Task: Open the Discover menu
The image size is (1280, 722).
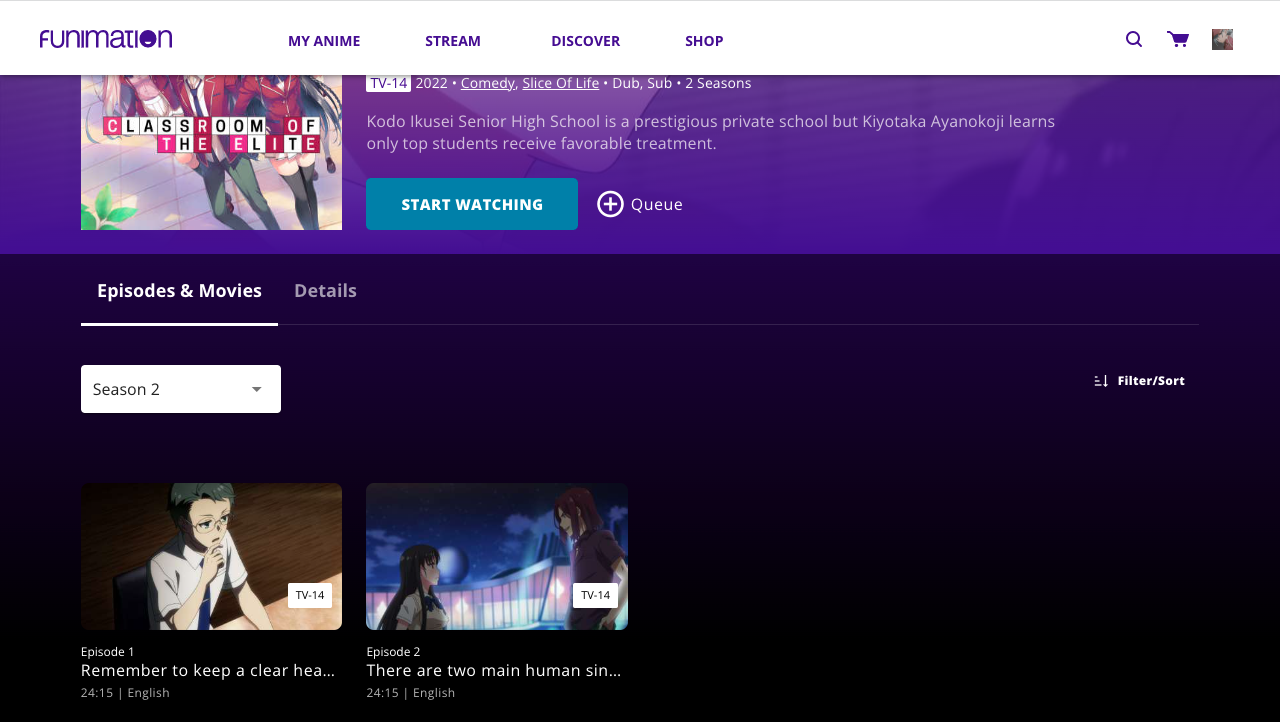Action: (586, 41)
